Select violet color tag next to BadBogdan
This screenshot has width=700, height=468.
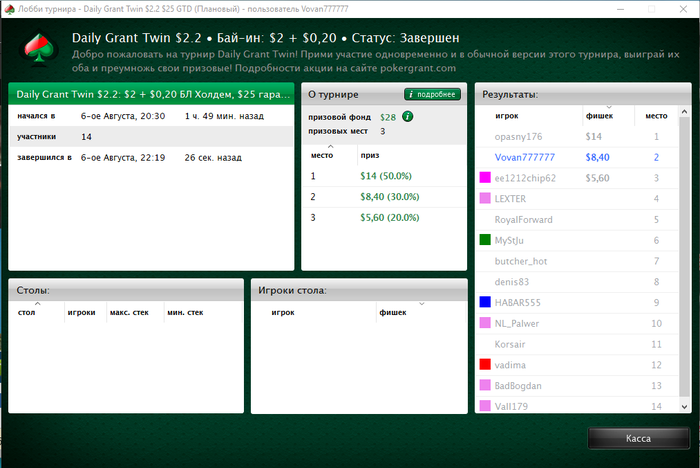pyautogui.click(x=485, y=385)
